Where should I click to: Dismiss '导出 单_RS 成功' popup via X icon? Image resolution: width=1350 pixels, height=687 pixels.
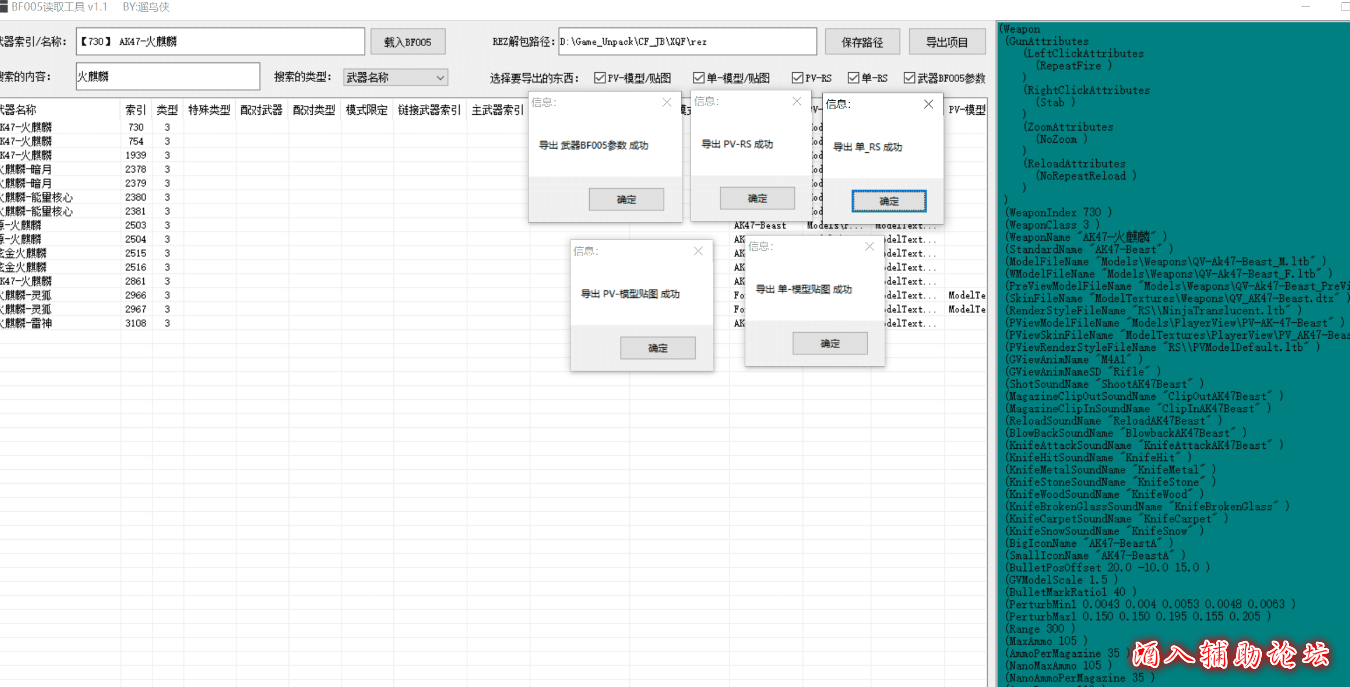(x=928, y=104)
